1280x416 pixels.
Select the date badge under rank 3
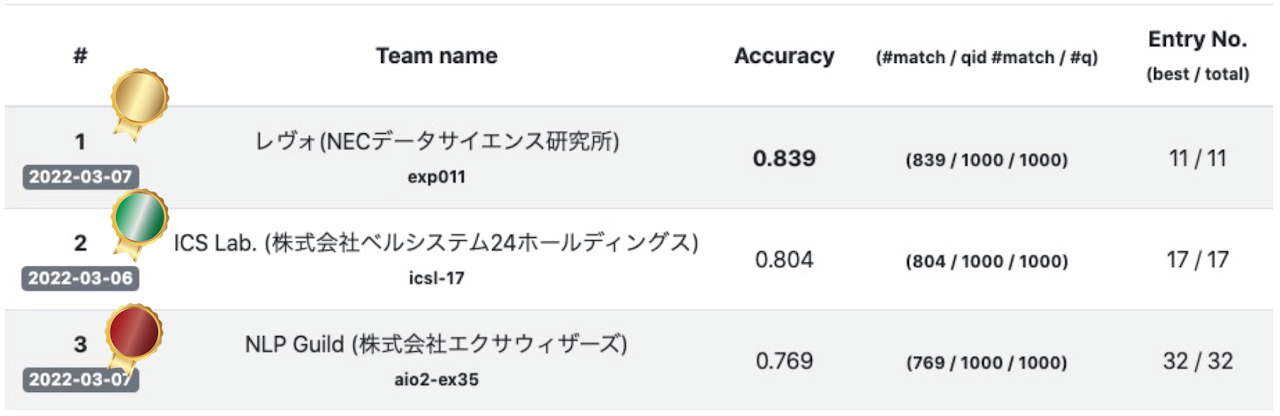coord(81,381)
